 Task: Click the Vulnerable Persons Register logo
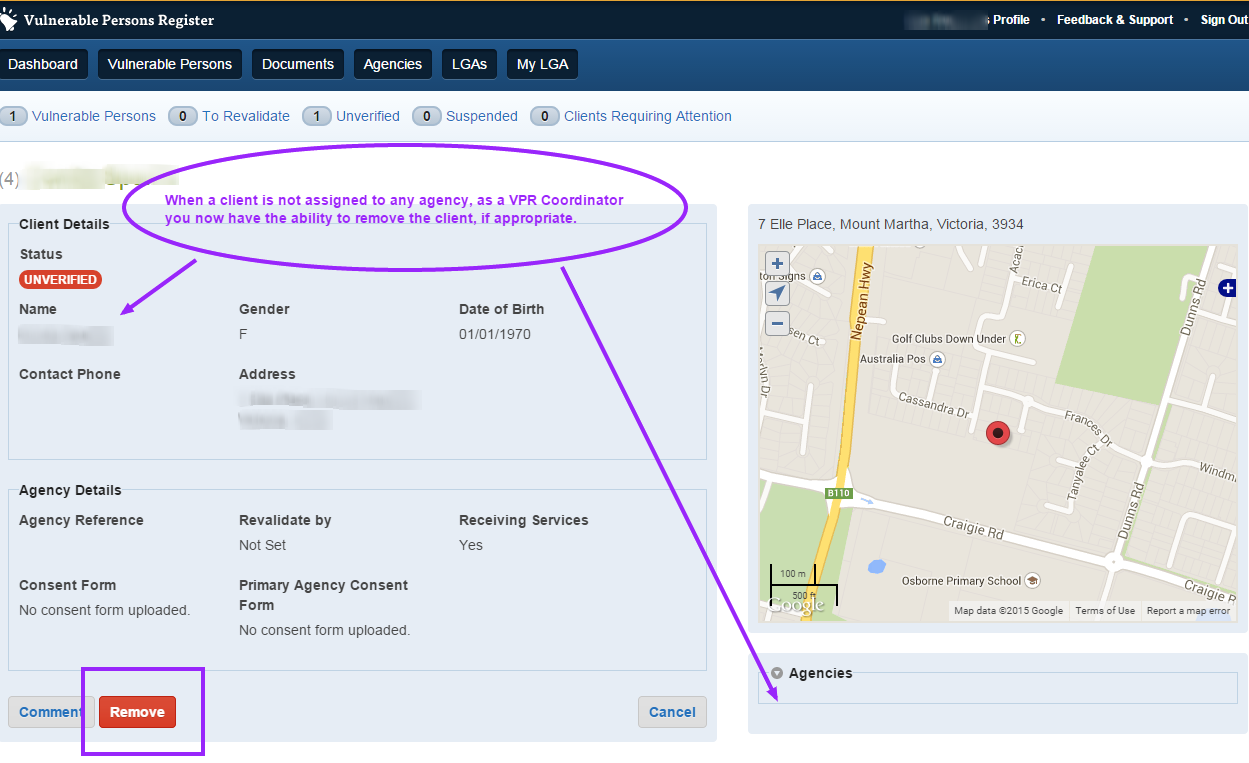click(9, 20)
